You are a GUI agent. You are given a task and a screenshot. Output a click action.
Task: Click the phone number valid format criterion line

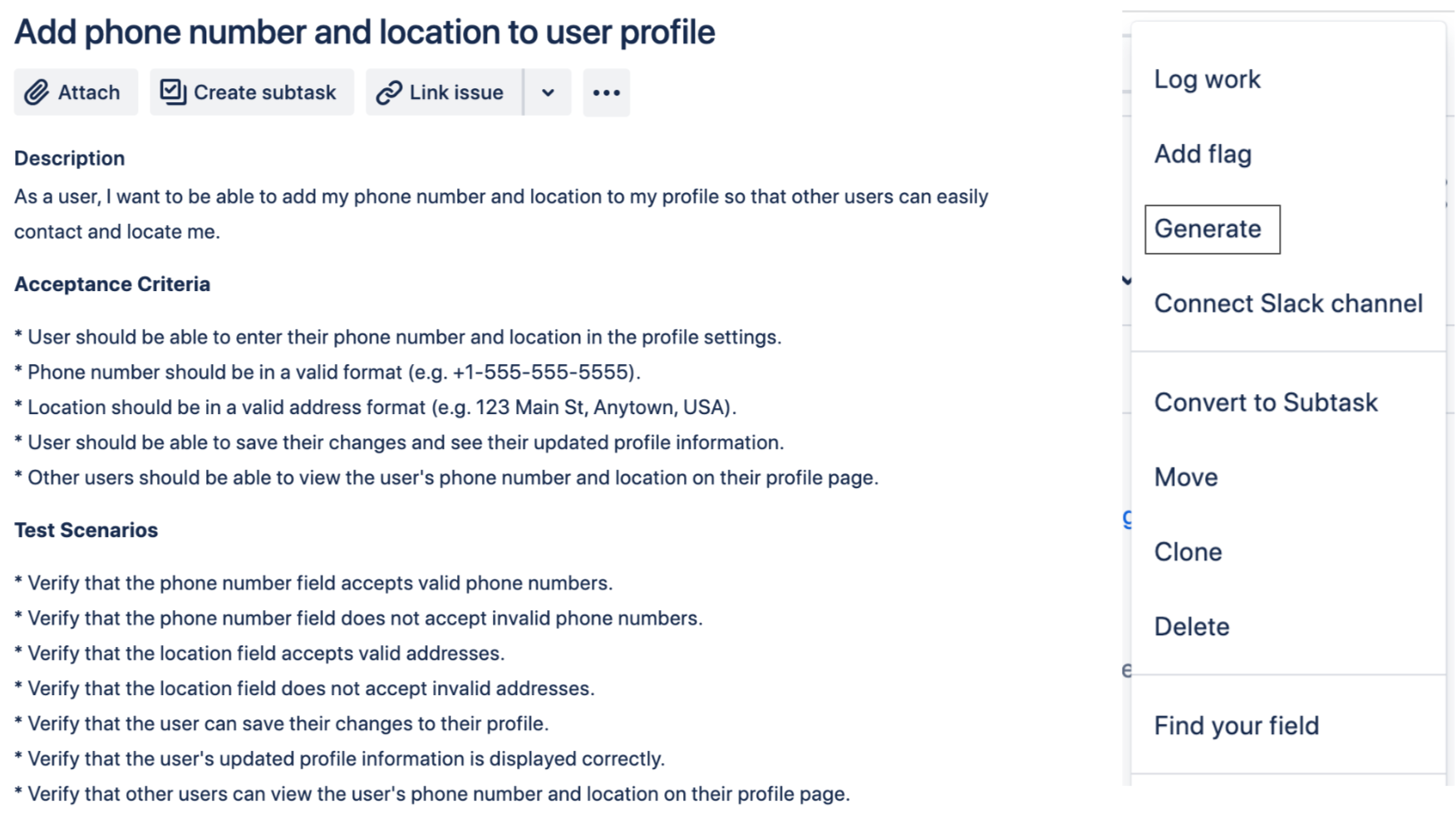tap(327, 373)
